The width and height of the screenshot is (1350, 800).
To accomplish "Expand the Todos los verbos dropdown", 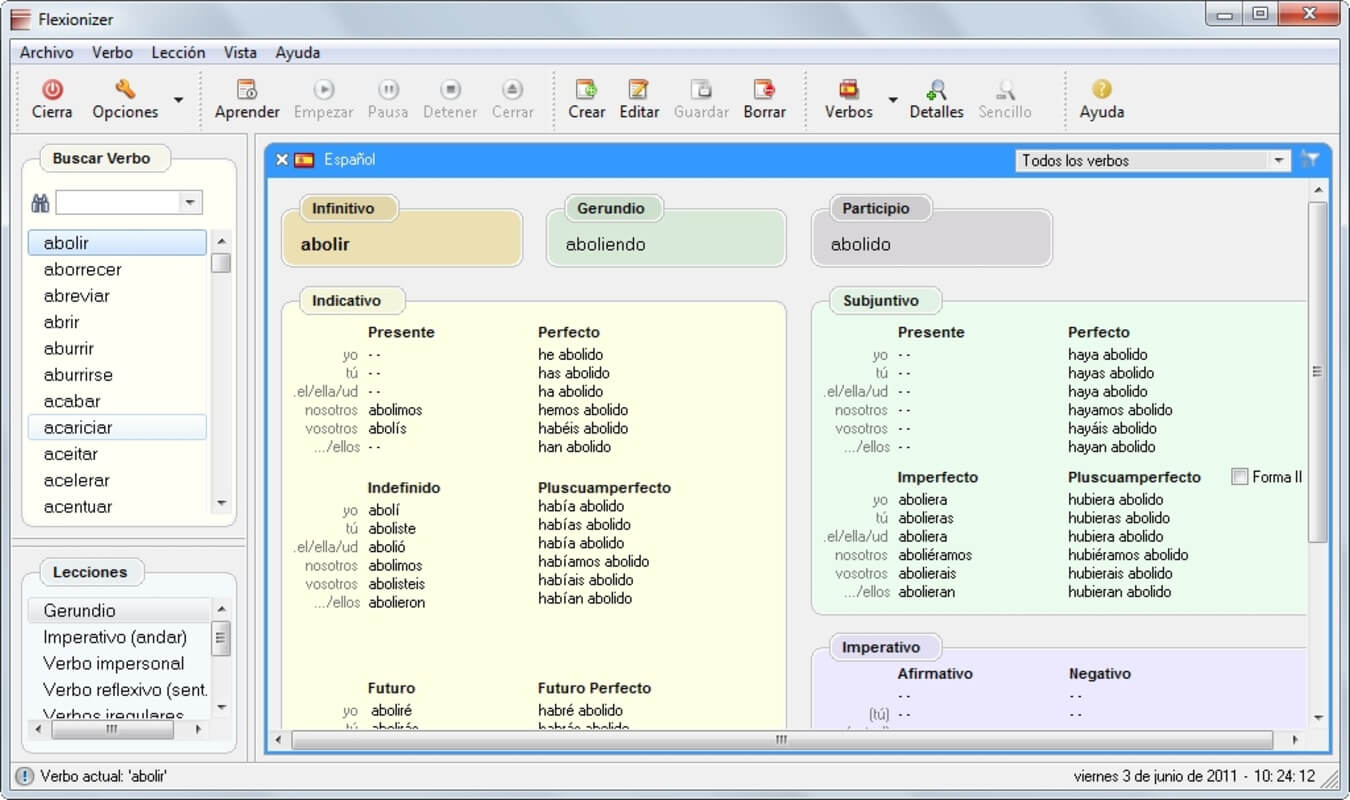I will [x=1279, y=161].
